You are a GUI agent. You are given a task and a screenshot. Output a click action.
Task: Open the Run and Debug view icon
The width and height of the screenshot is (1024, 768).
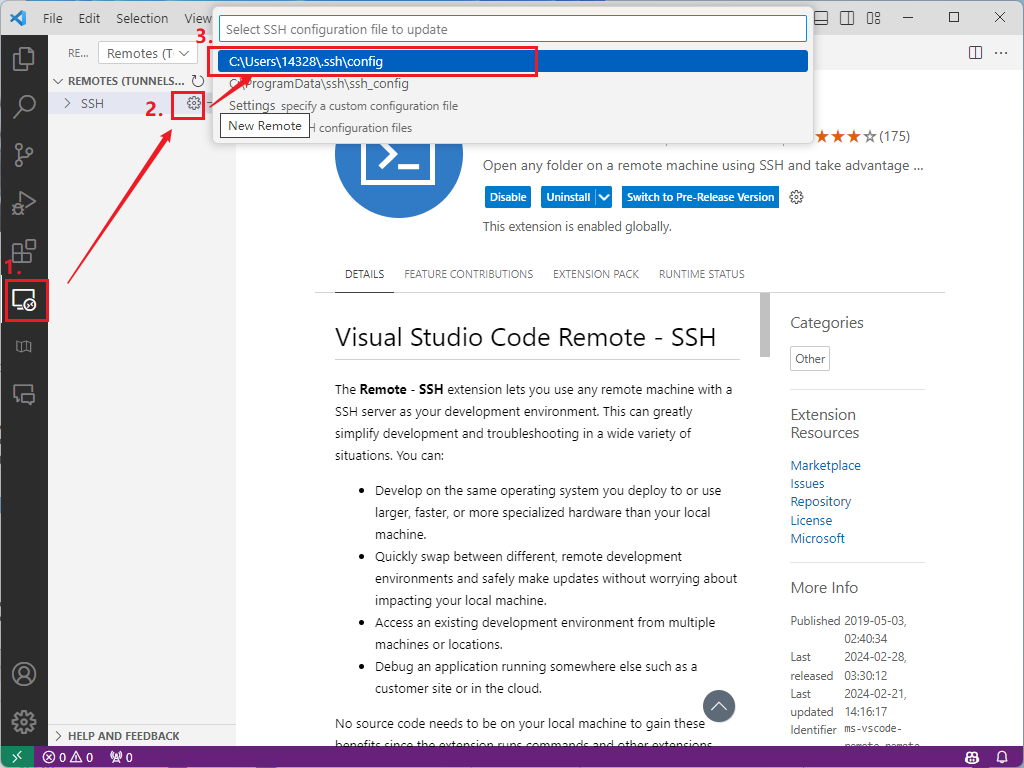[x=24, y=203]
